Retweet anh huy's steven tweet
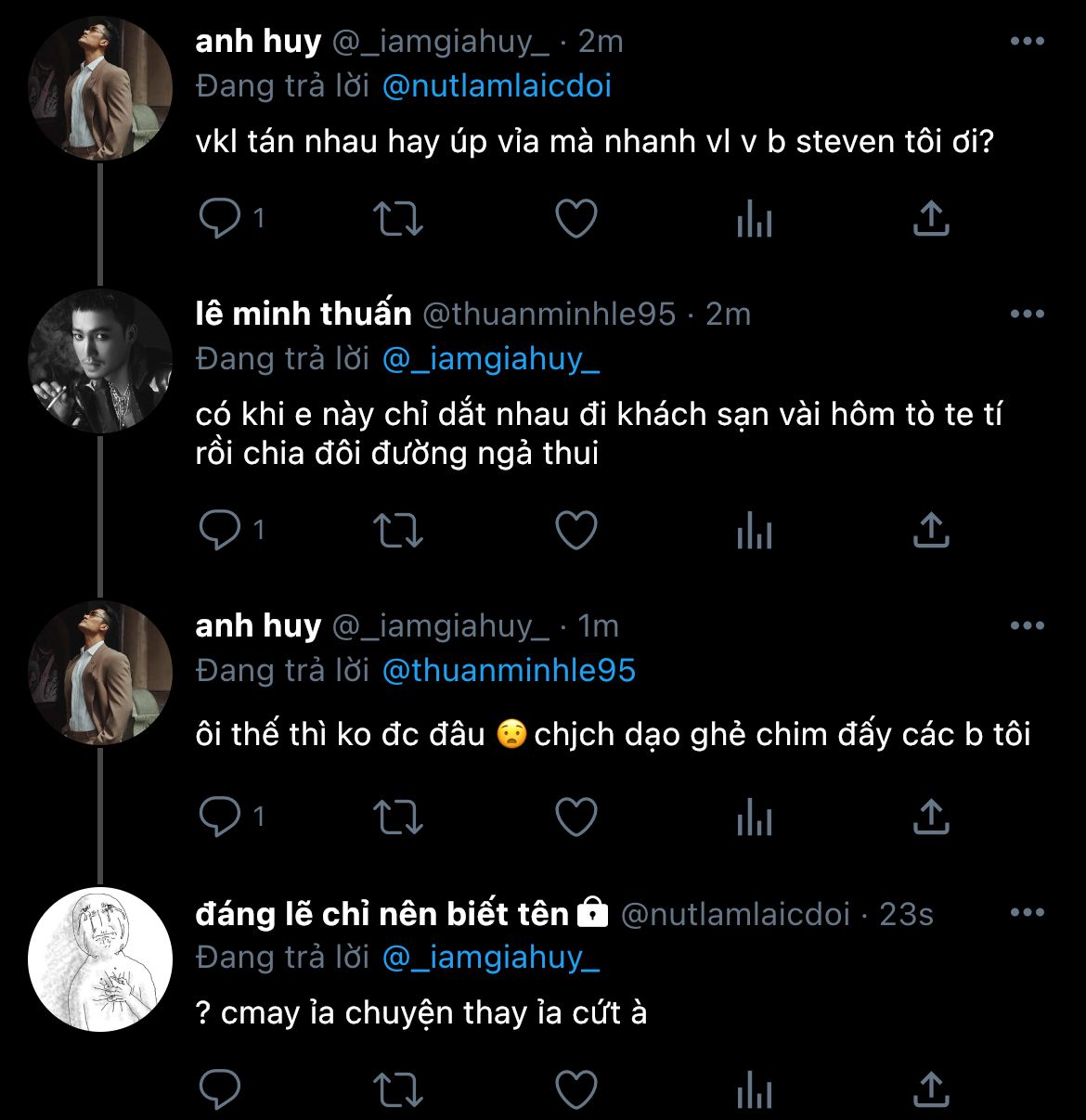Viewport: 1086px width, 1120px height. pos(398,219)
